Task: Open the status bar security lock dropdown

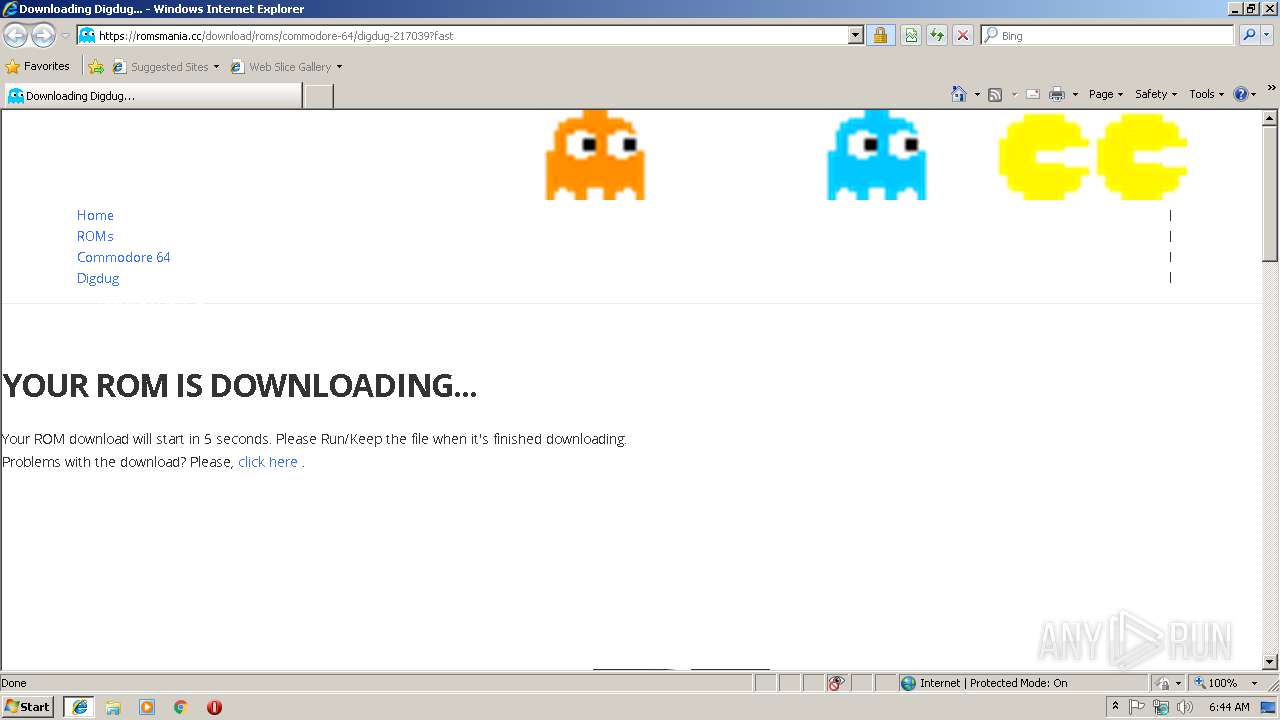Action: [x=1168, y=683]
